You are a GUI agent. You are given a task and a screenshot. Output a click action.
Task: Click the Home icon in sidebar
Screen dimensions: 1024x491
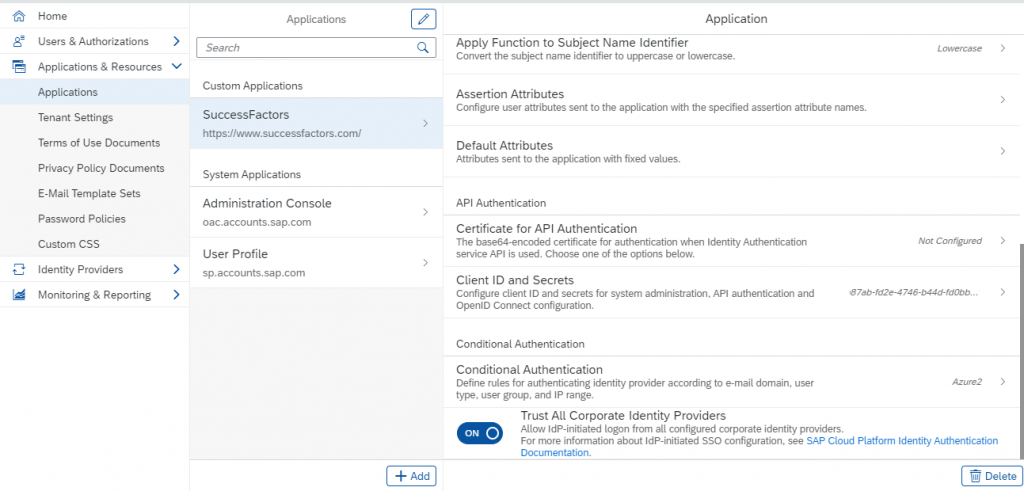coord(19,16)
